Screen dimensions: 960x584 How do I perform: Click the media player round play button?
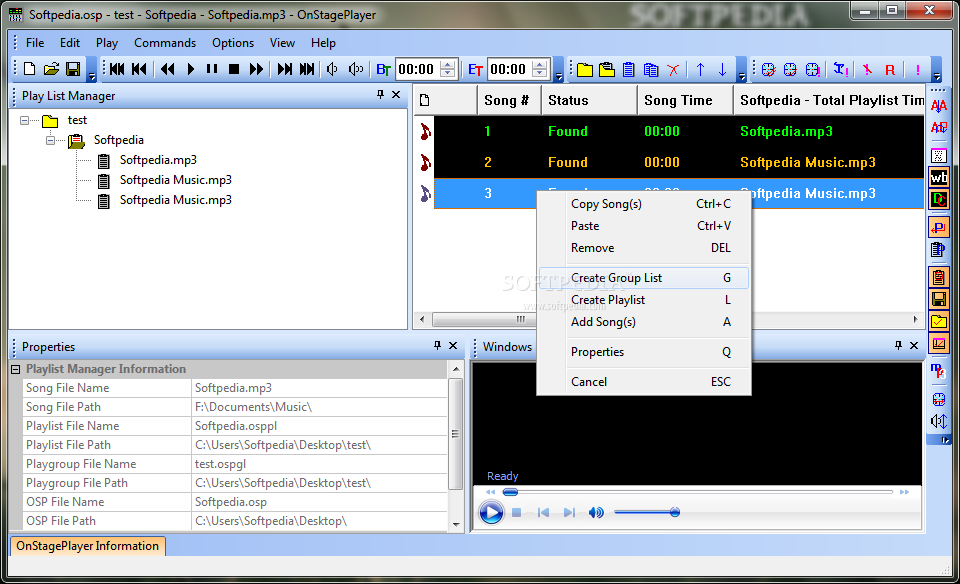point(490,512)
